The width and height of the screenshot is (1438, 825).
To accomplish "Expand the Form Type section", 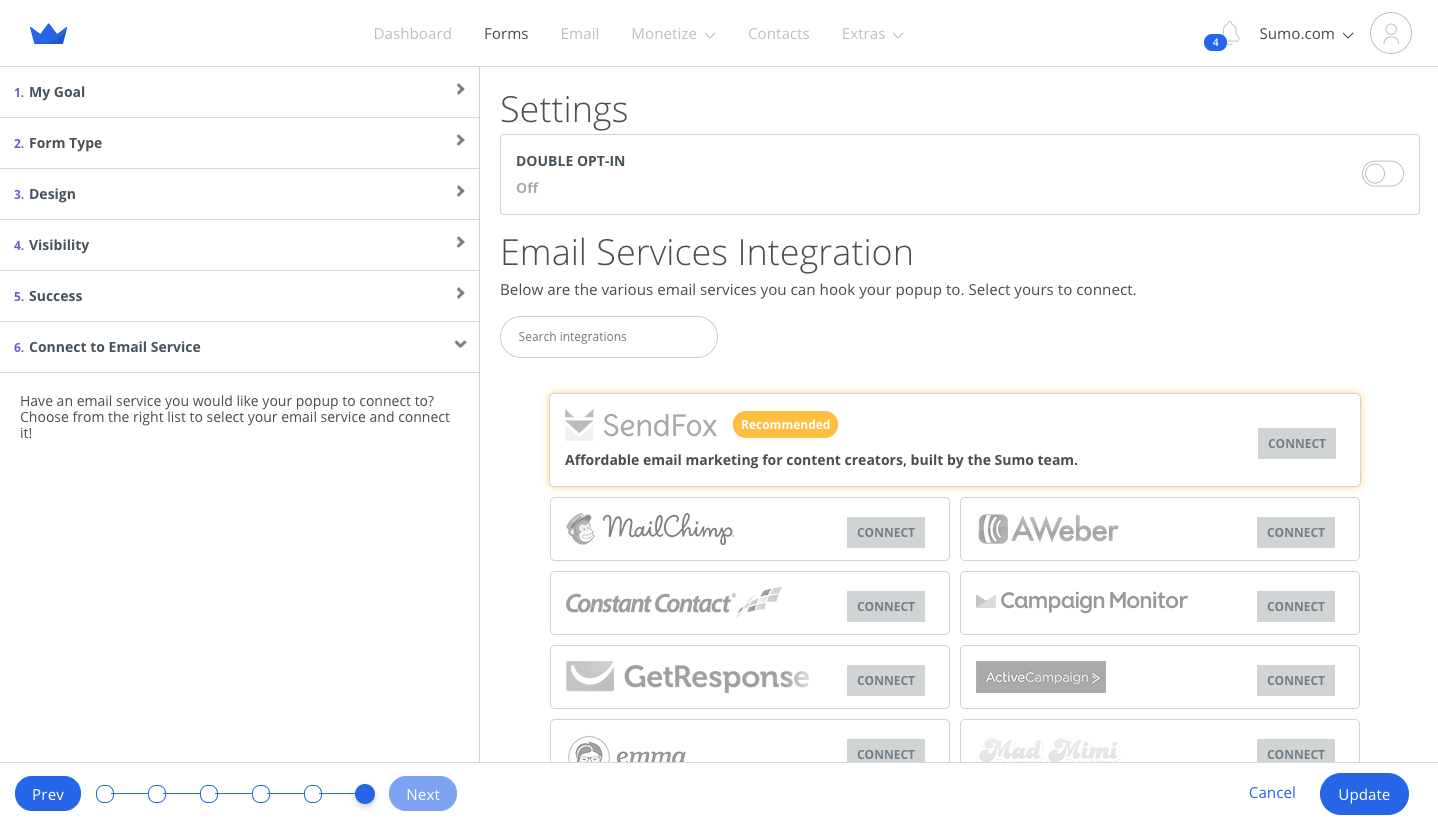I will [x=239, y=143].
